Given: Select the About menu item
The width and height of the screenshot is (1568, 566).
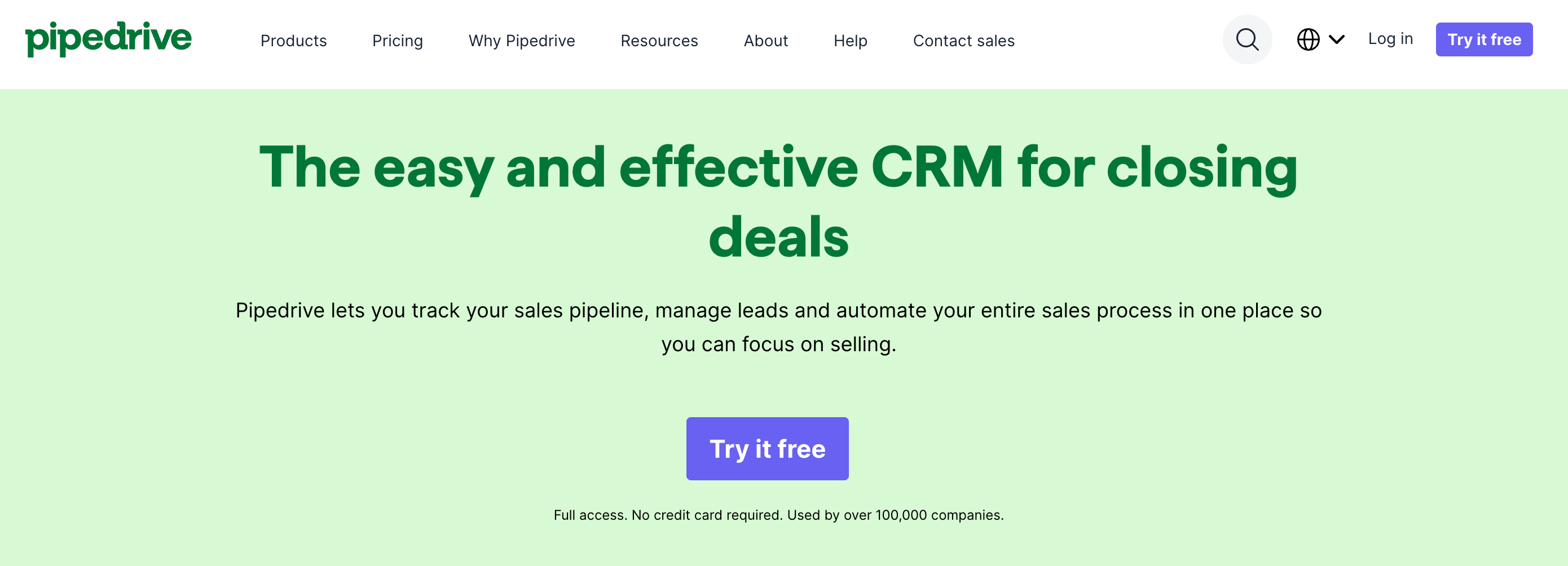Looking at the screenshot, I should (x=766, y=40).
